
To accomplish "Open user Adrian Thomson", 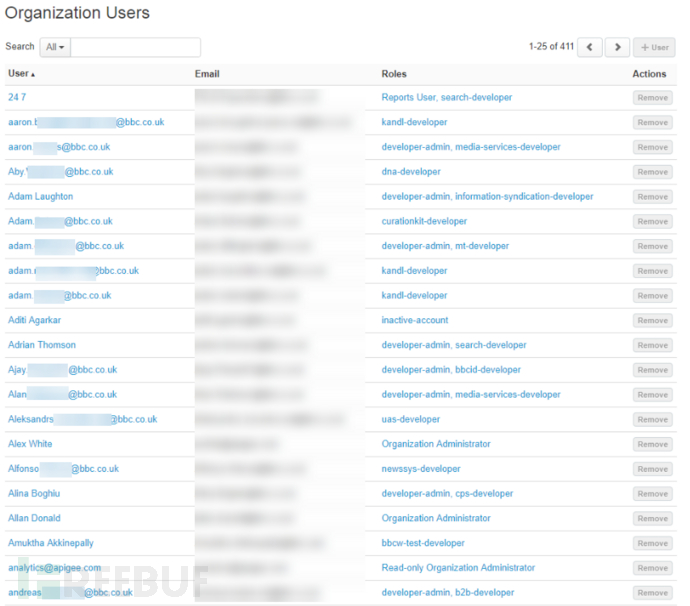I will coord(42,345).
